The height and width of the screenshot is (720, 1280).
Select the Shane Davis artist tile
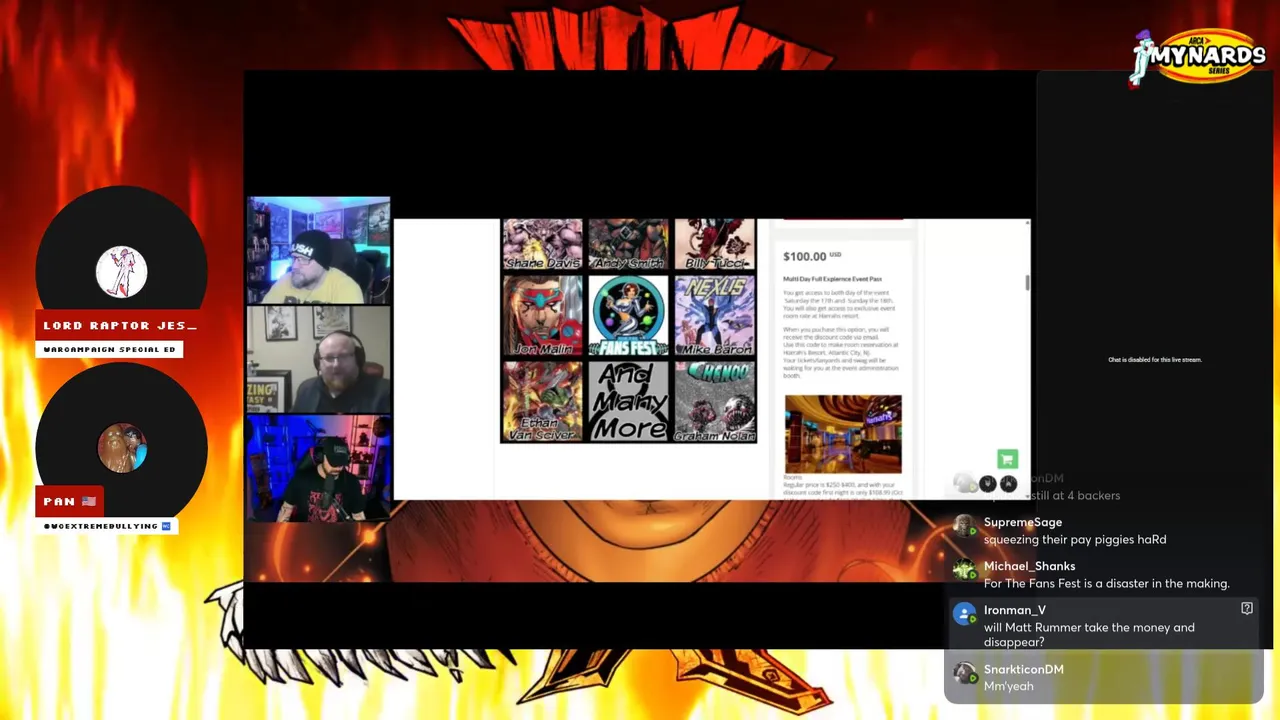point(542,245)
